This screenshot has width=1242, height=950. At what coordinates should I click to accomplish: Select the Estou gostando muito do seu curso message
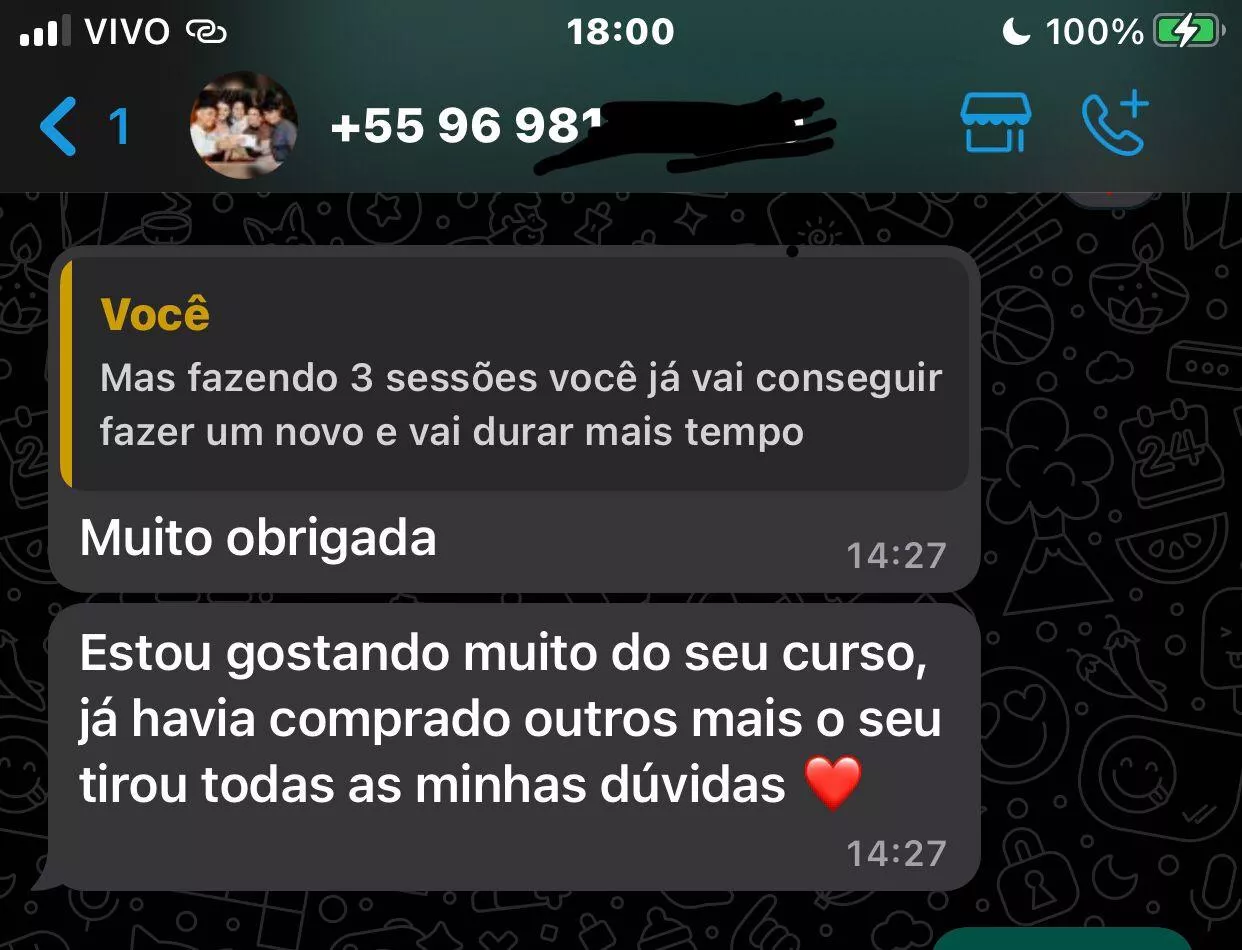[510, 721]
